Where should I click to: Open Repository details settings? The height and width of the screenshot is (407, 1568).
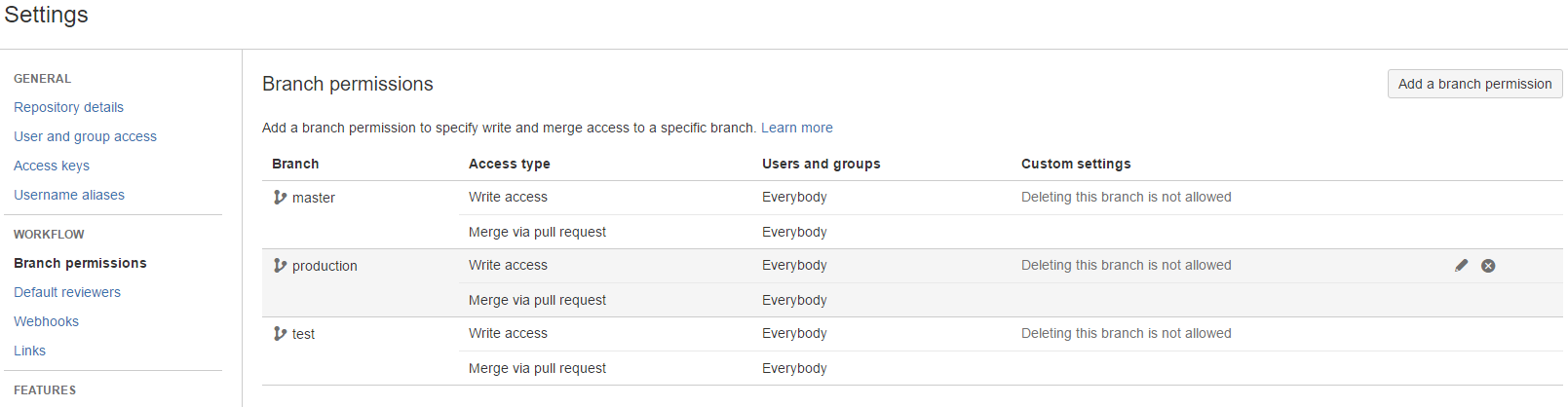coord(68,107)
